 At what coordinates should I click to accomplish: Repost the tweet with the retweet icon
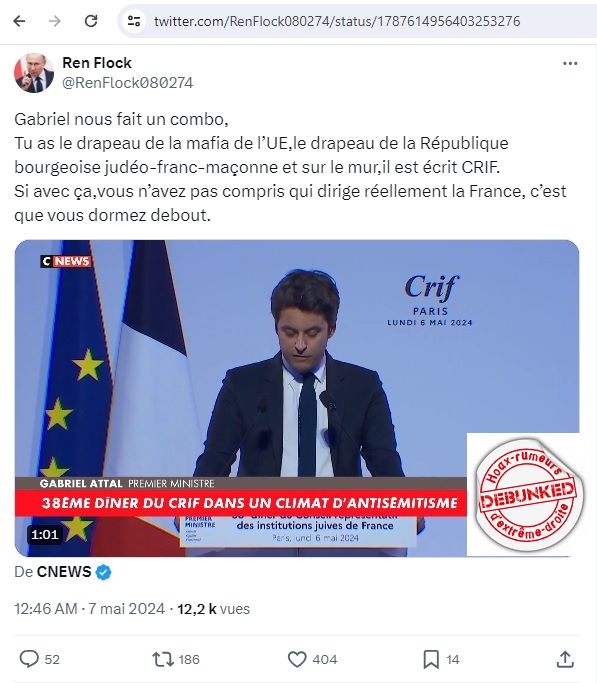coord(162,659)
